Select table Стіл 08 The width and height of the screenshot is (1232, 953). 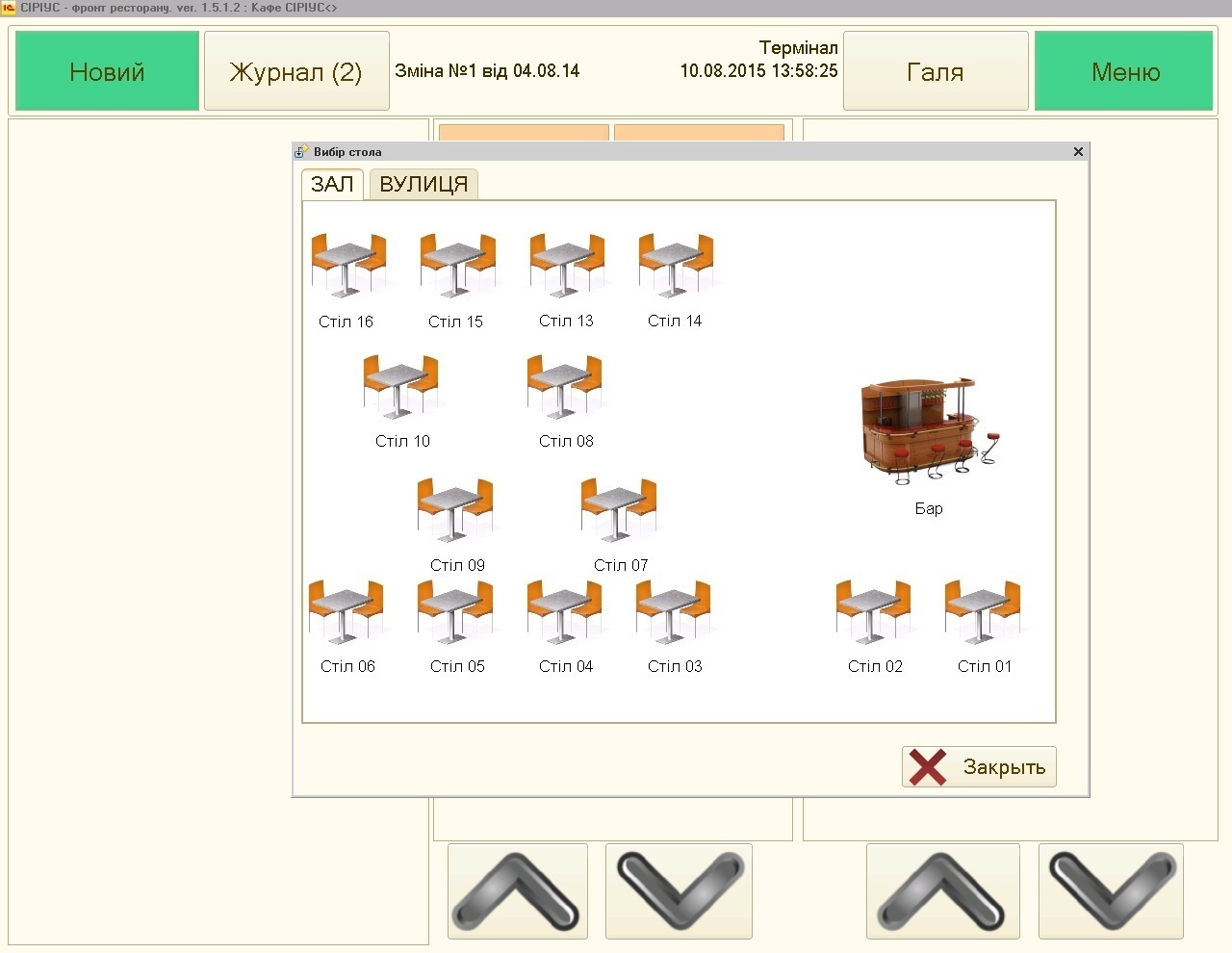click(x=565, y=386)
